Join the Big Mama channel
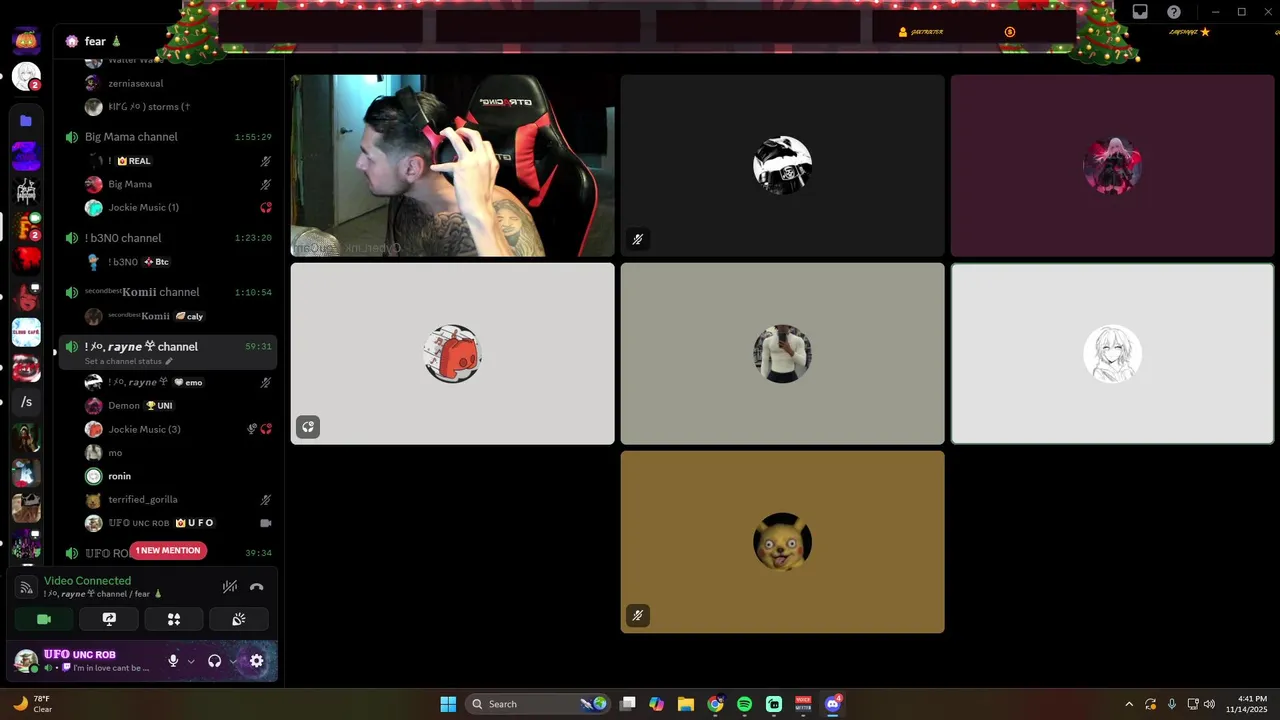This screenshot has height=720, width=1280. click(x=168, y=137)
